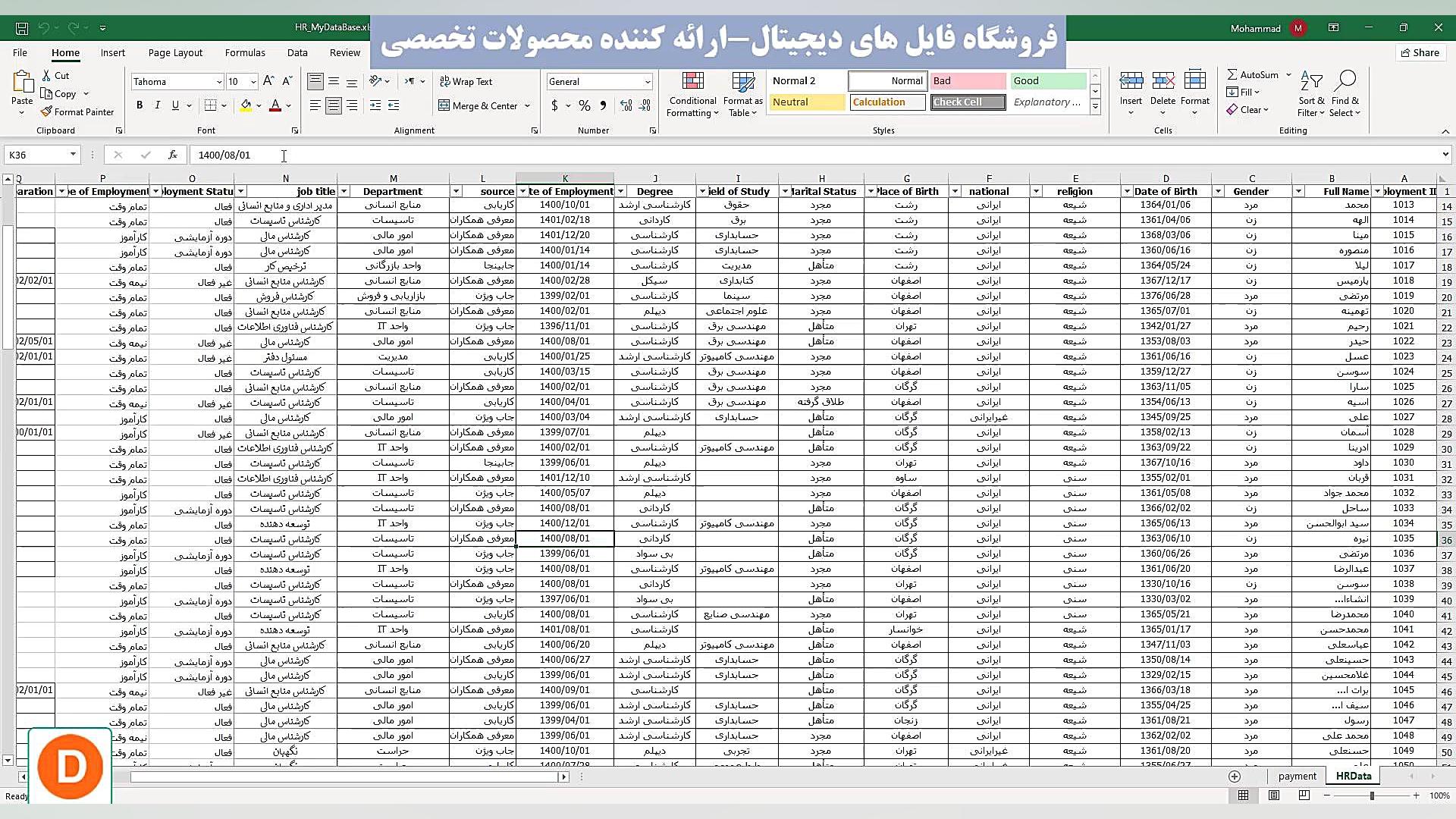Toggle Italic formatting
This screenshot has height=819, width=1456.
tap(158, 105)
